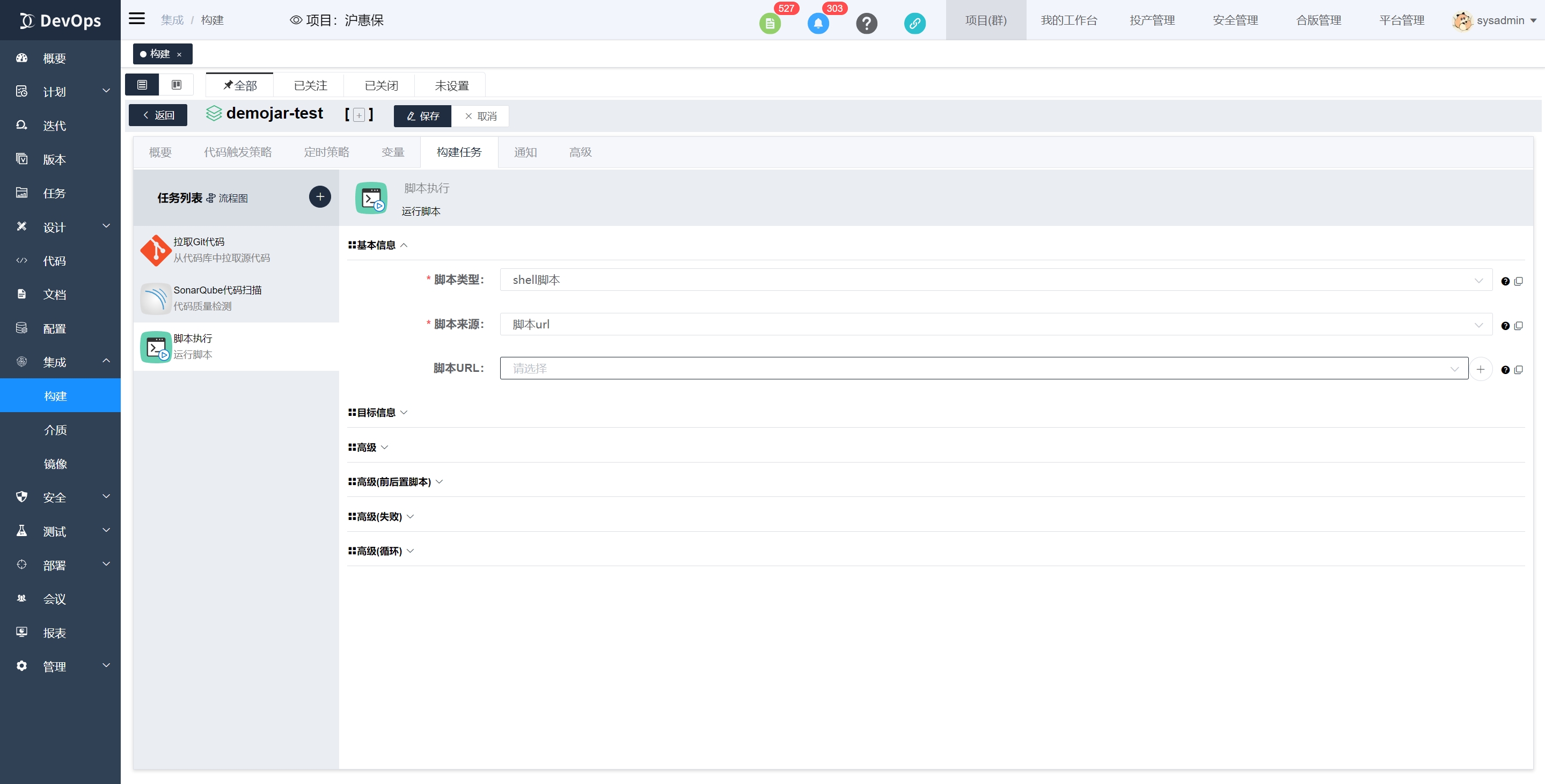This screenshot has width=1545, height=784.
Task: Click plus button beside script URL field
Action: (1480, 369)
